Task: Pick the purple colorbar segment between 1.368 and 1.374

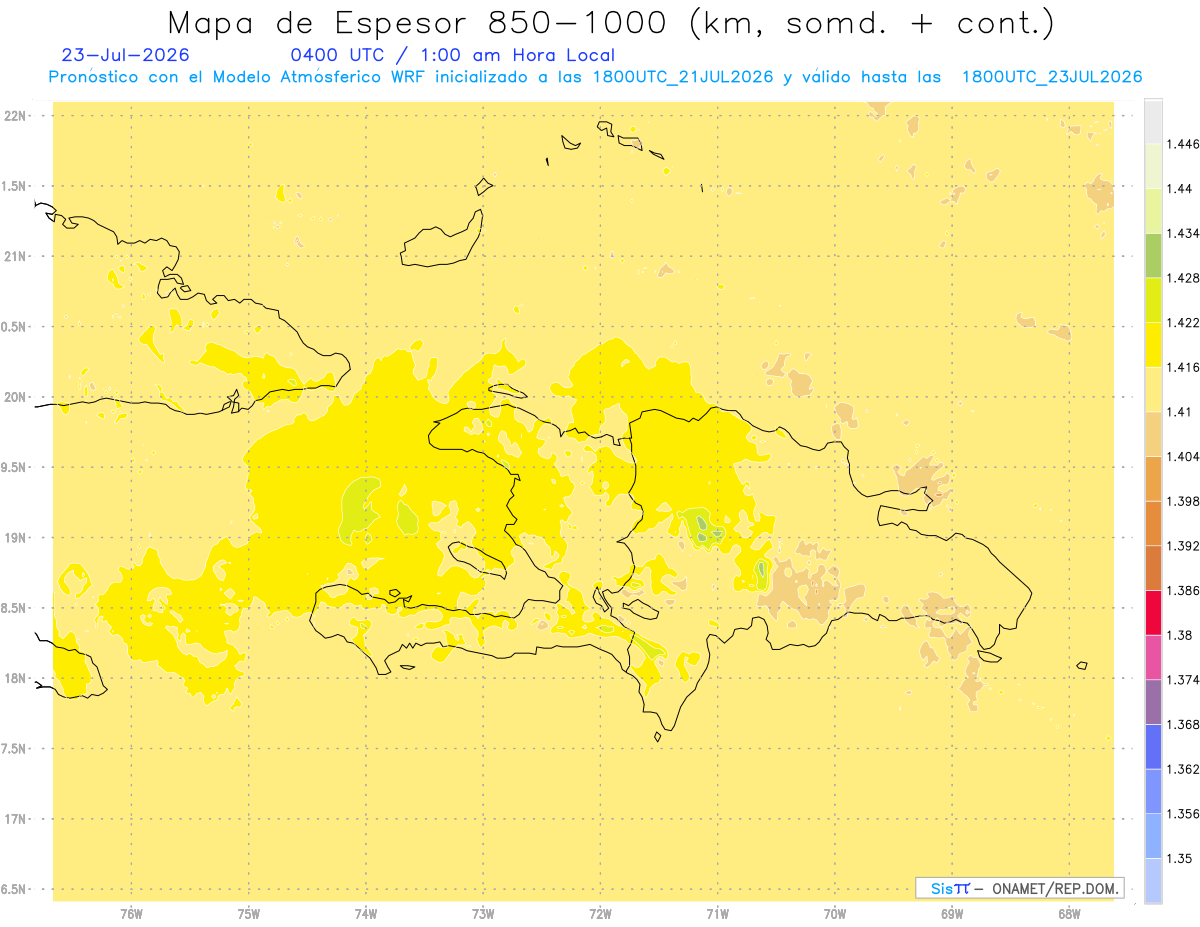Action: tap(1153, 702)
